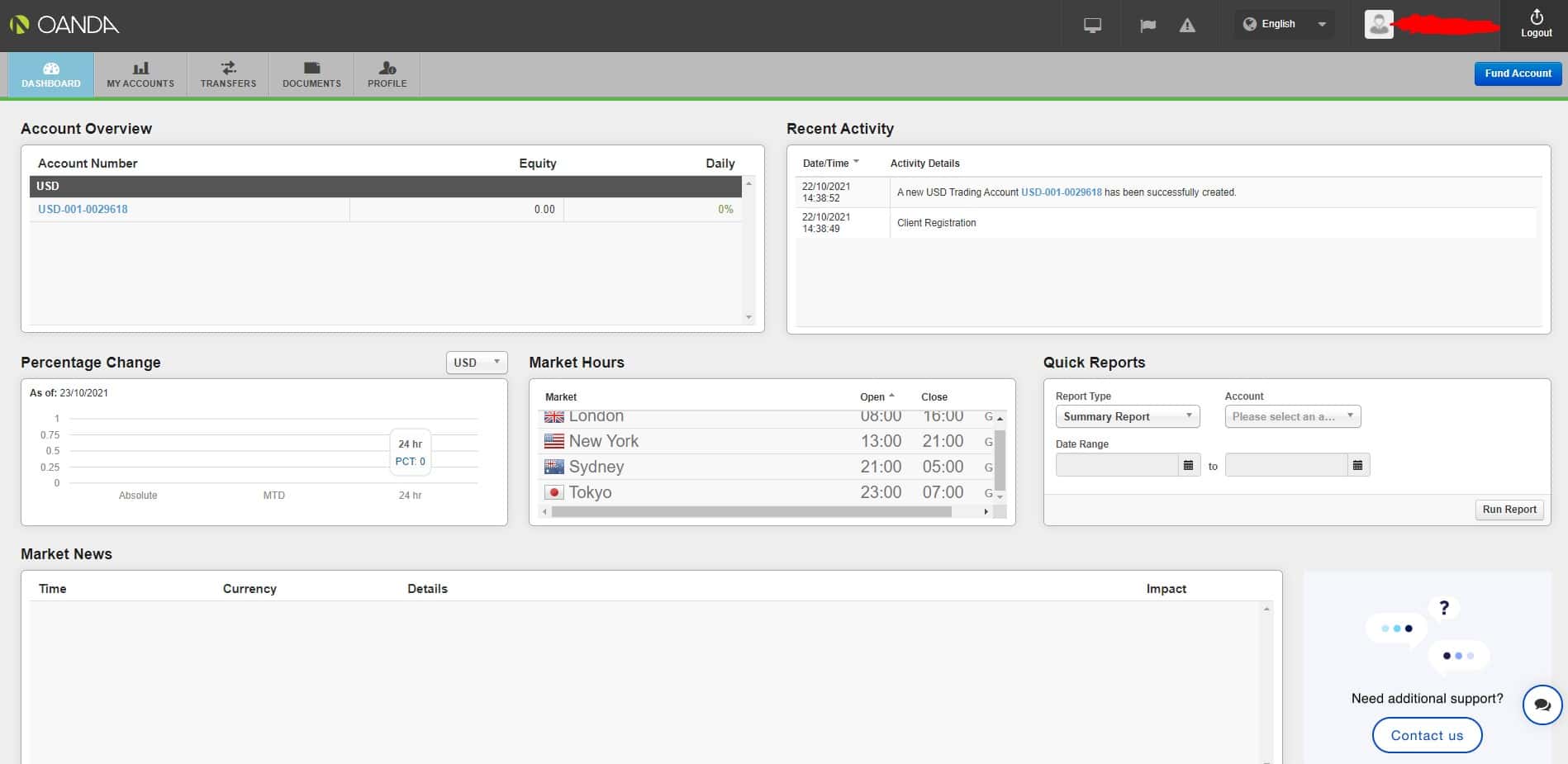Expand the Summary Report type dropdown
The width and height of the screenshot is (1568, 764).
(1127, 417)
